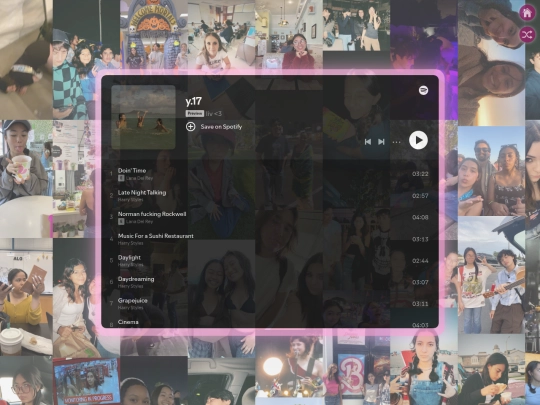Viewport: 540px width, 405px height.
Task: Click the 03:13 duration
Action: point(420,239)
